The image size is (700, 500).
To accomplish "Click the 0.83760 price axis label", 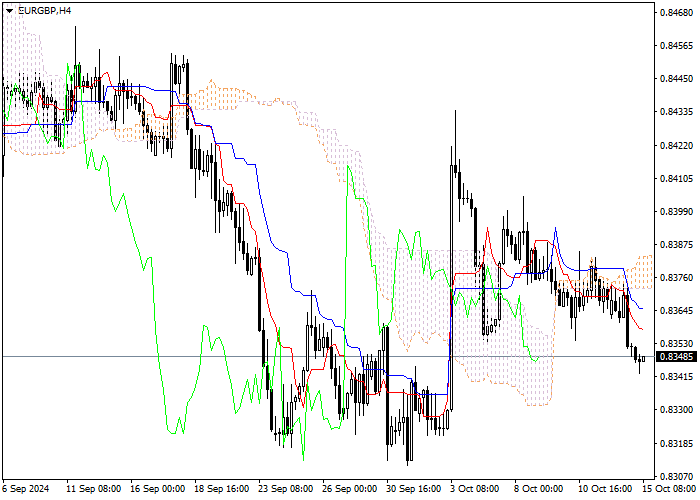I will click(x=677, y=278).
